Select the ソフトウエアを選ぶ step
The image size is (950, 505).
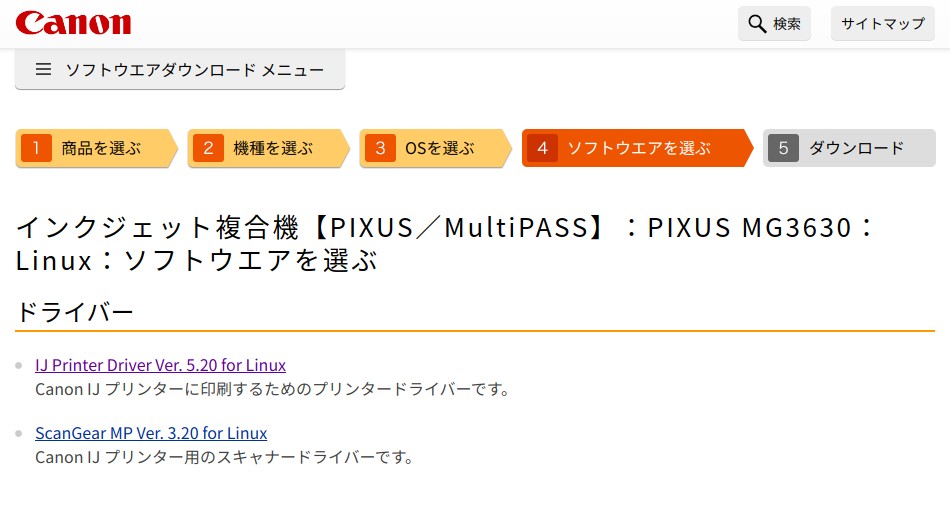[x=637, y=148]
